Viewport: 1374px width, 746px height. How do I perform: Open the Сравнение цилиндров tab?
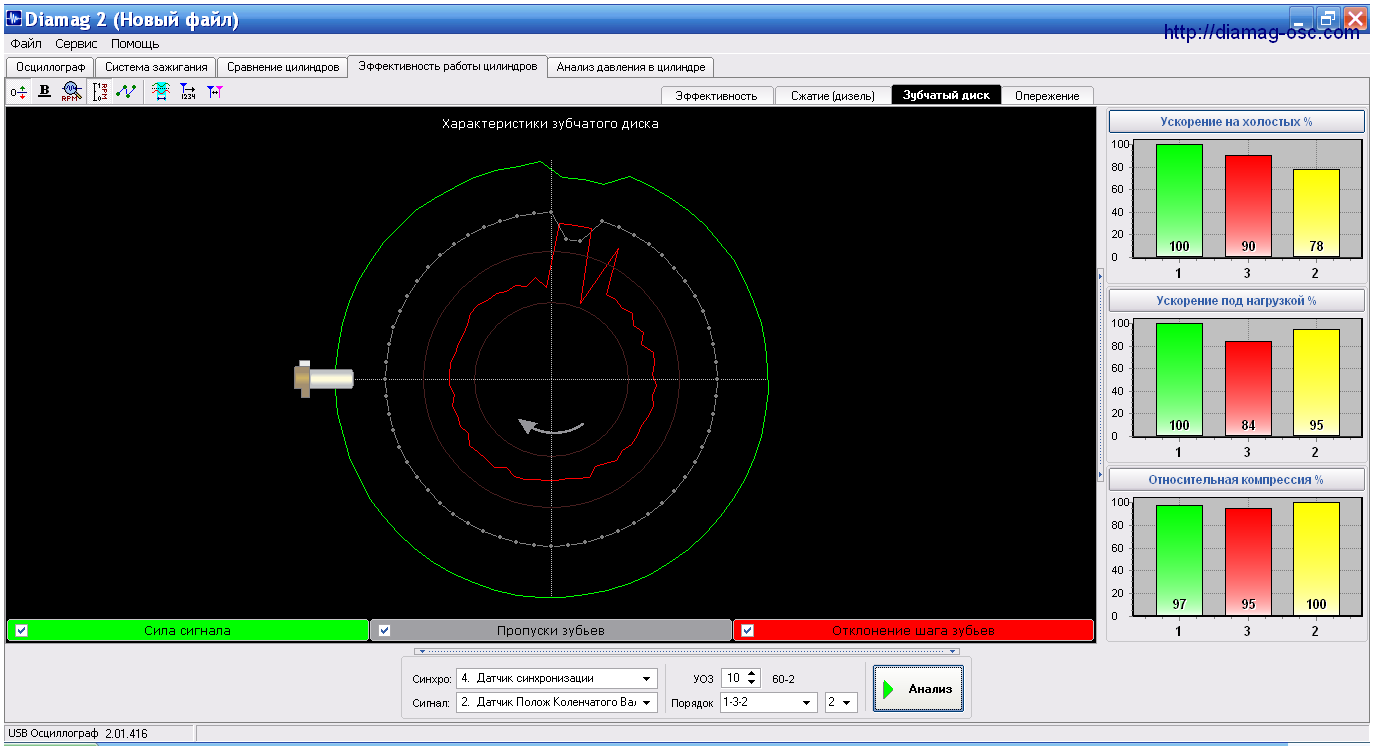(x=283, y=67)
